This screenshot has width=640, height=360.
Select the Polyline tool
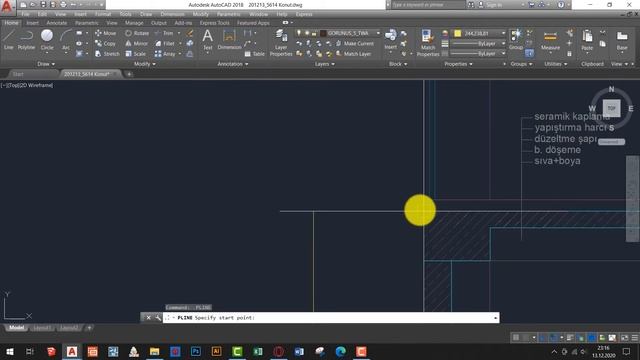pyautogui.click(x=26, y=40)
